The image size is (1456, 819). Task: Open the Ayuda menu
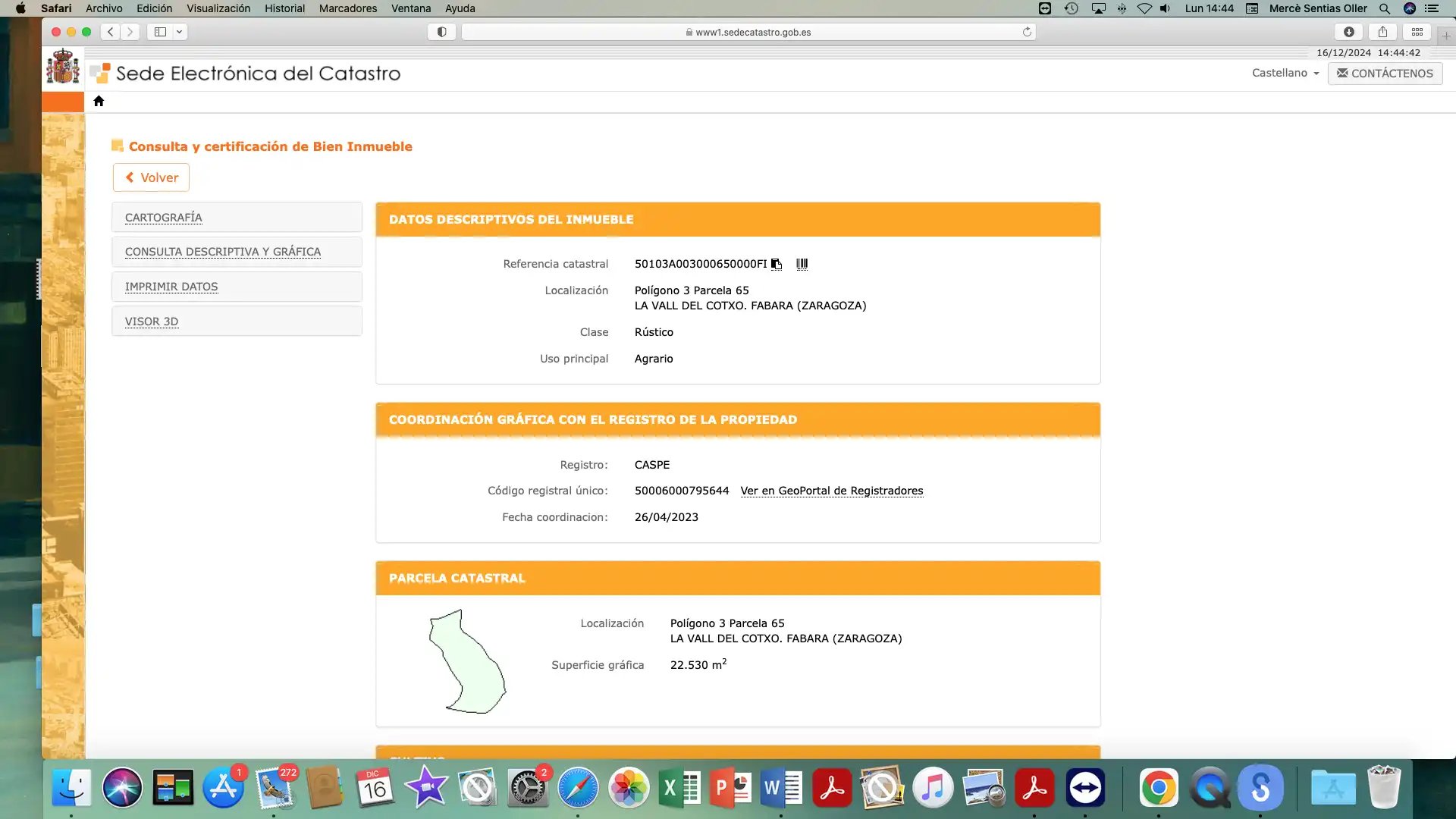point(460,8)
